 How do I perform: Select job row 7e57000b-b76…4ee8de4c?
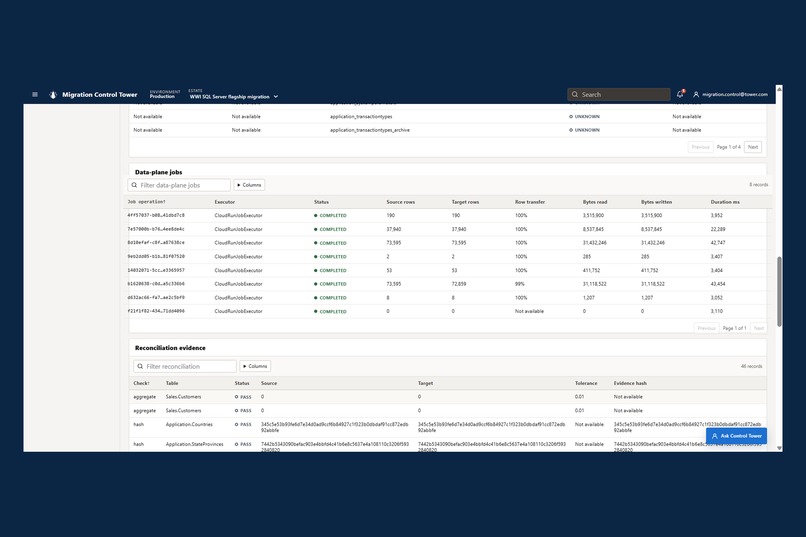[x=447, y=229]
